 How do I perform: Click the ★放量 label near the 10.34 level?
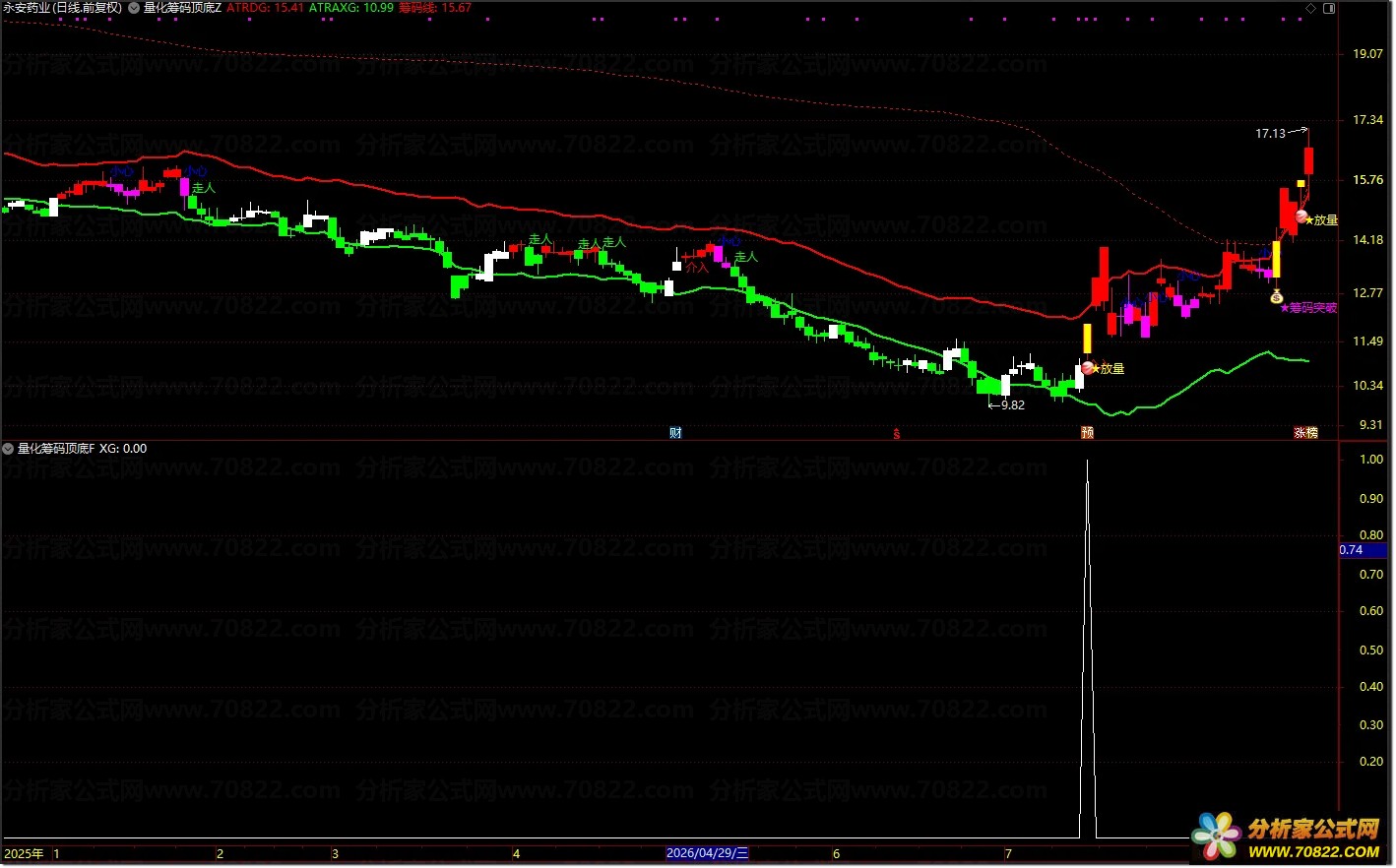pos(1108,369)
